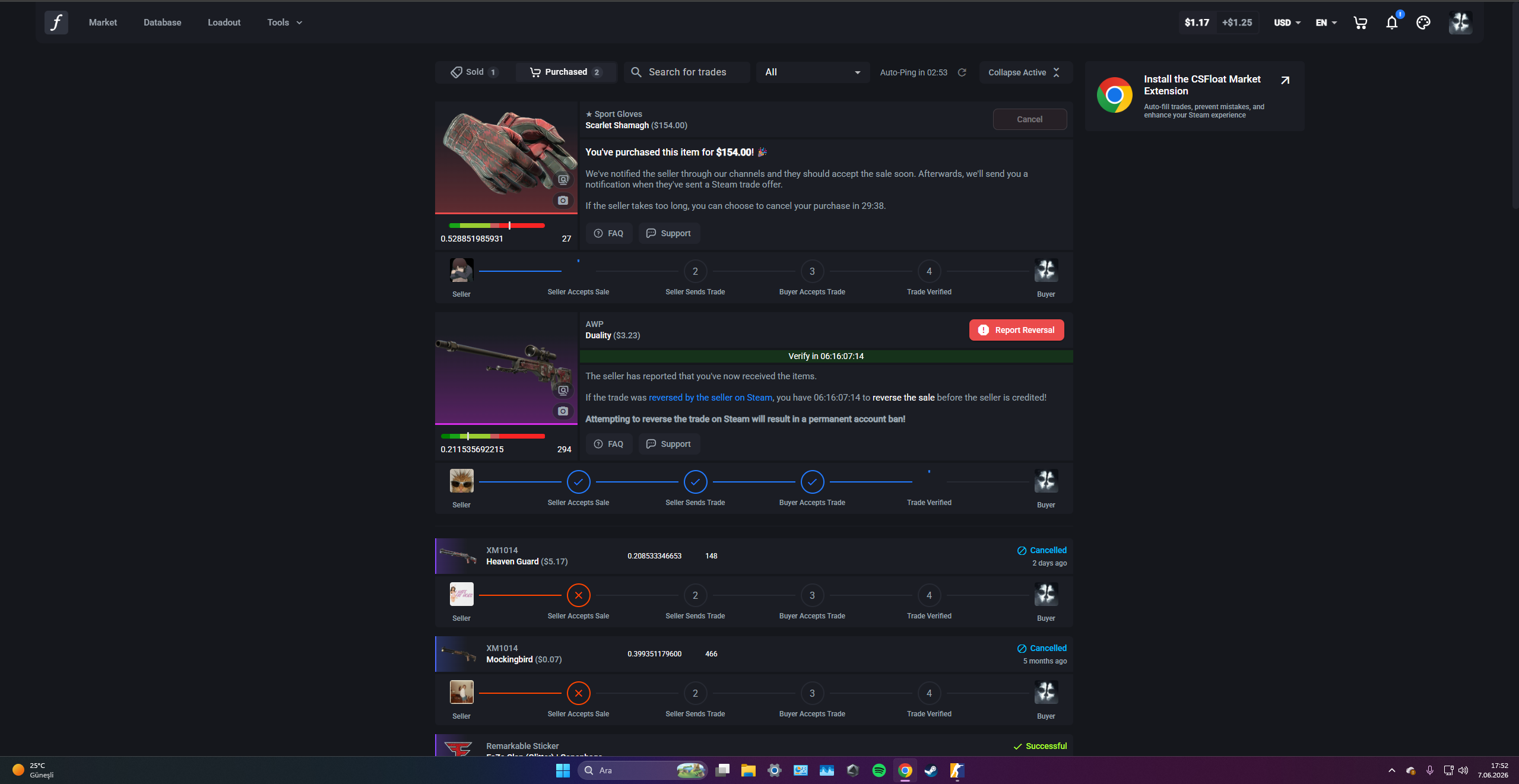
Task: Go to the Loadout page
Action: pyautogui.click(x=224, y=23)
